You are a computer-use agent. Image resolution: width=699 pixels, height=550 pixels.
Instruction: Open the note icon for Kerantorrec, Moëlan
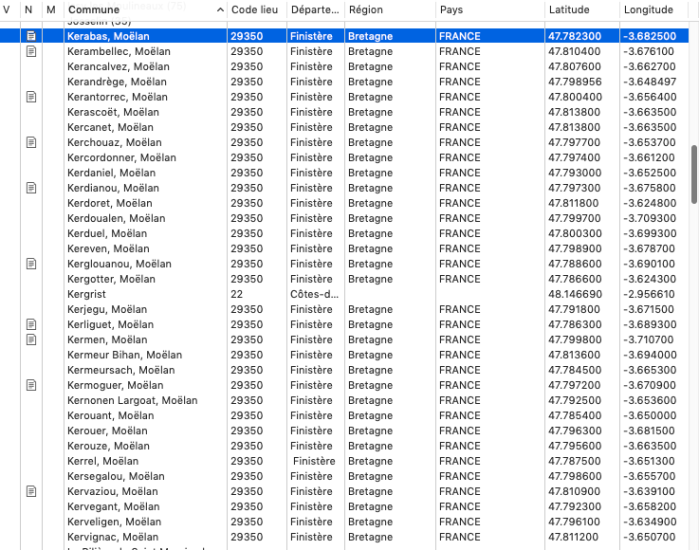coord(31,97)
